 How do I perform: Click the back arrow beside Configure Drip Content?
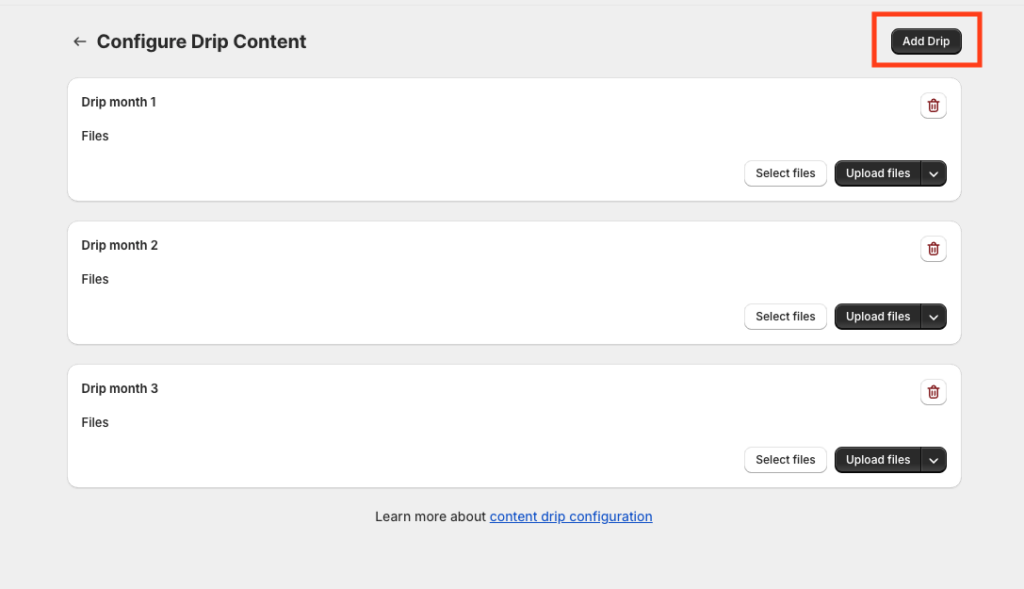pyautogui.click(x=80, y=42)
